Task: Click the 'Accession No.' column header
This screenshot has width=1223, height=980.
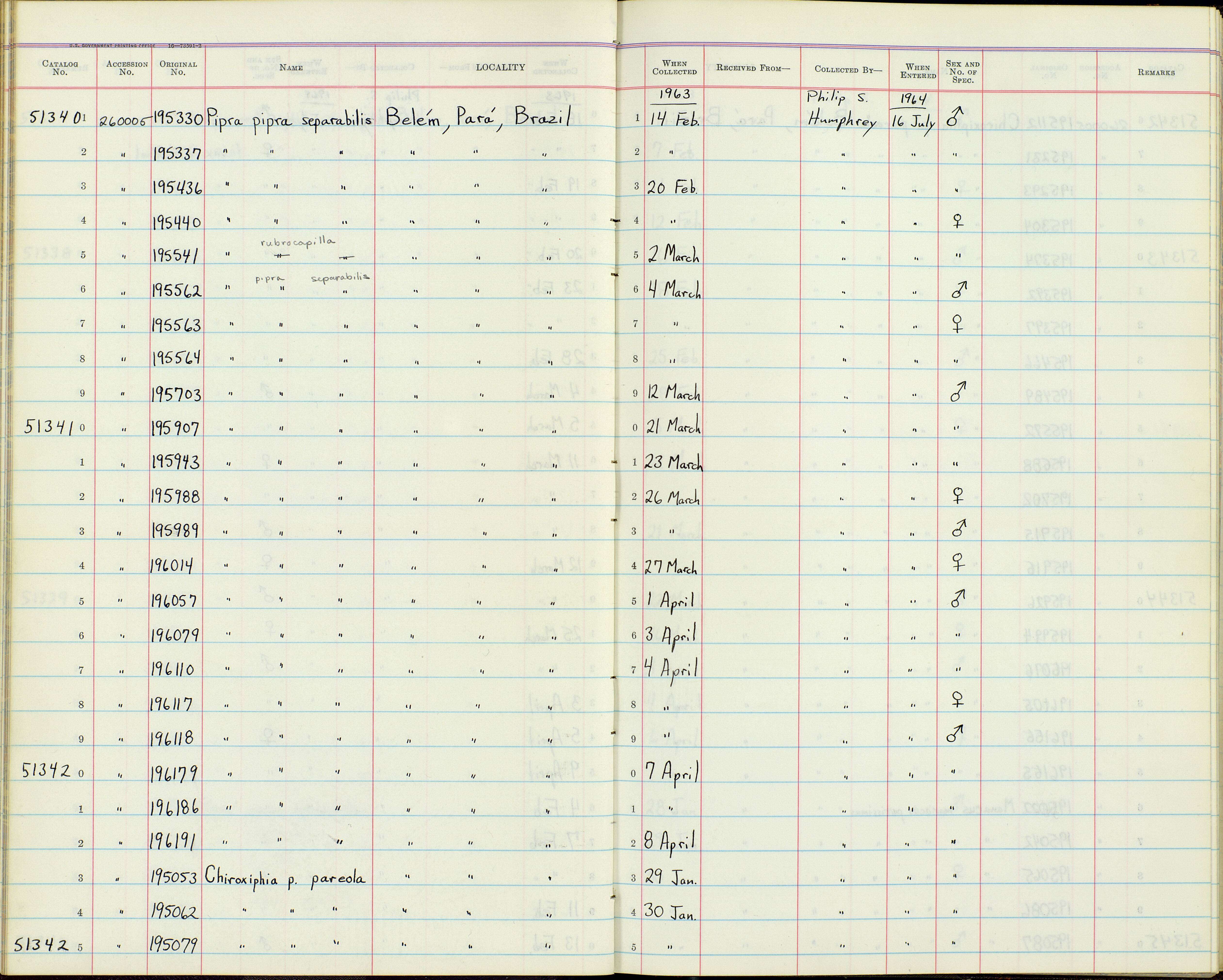Action: pyautogui.click(x=127, y=68)
